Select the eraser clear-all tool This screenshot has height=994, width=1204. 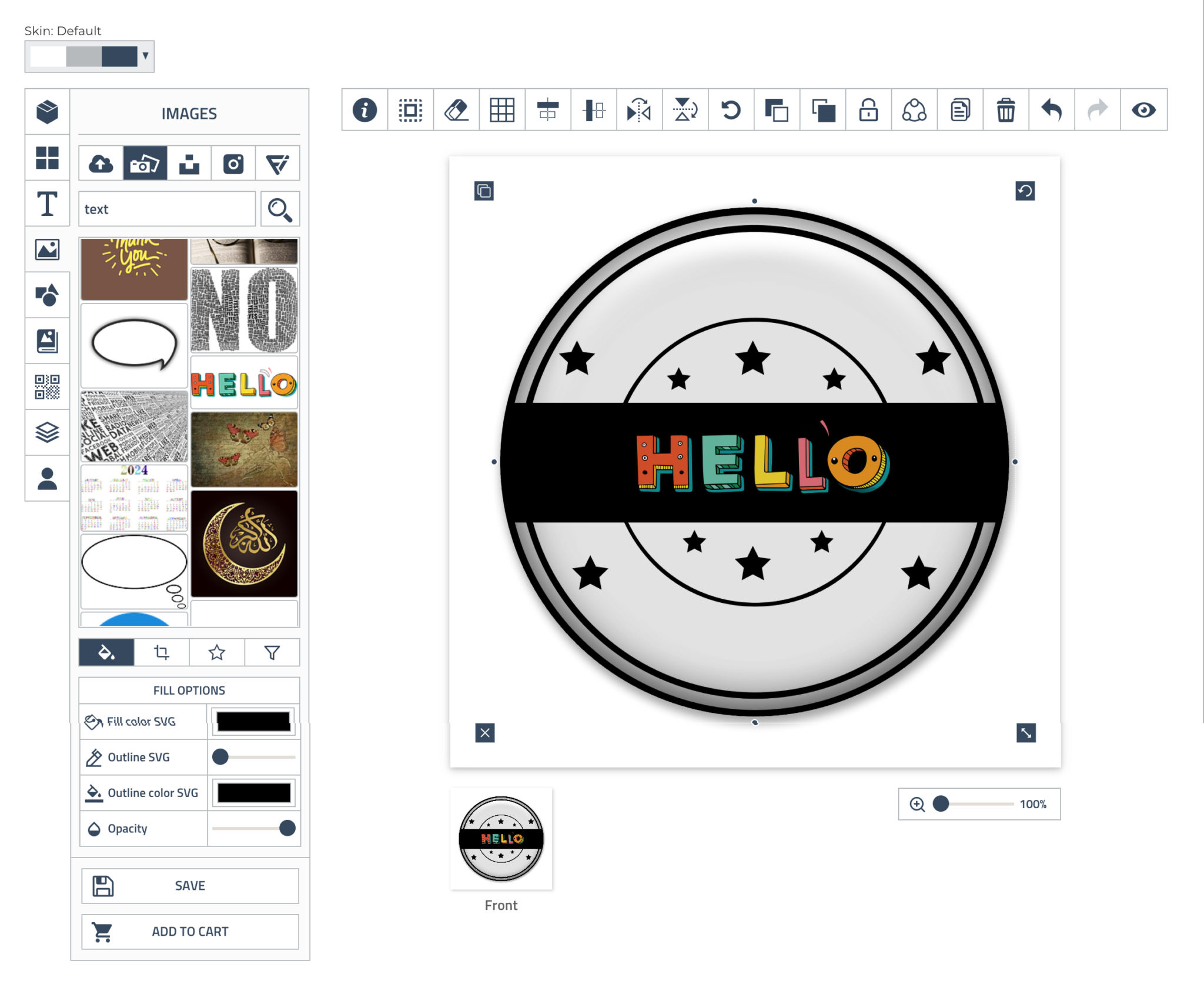(x=456, y=110)
